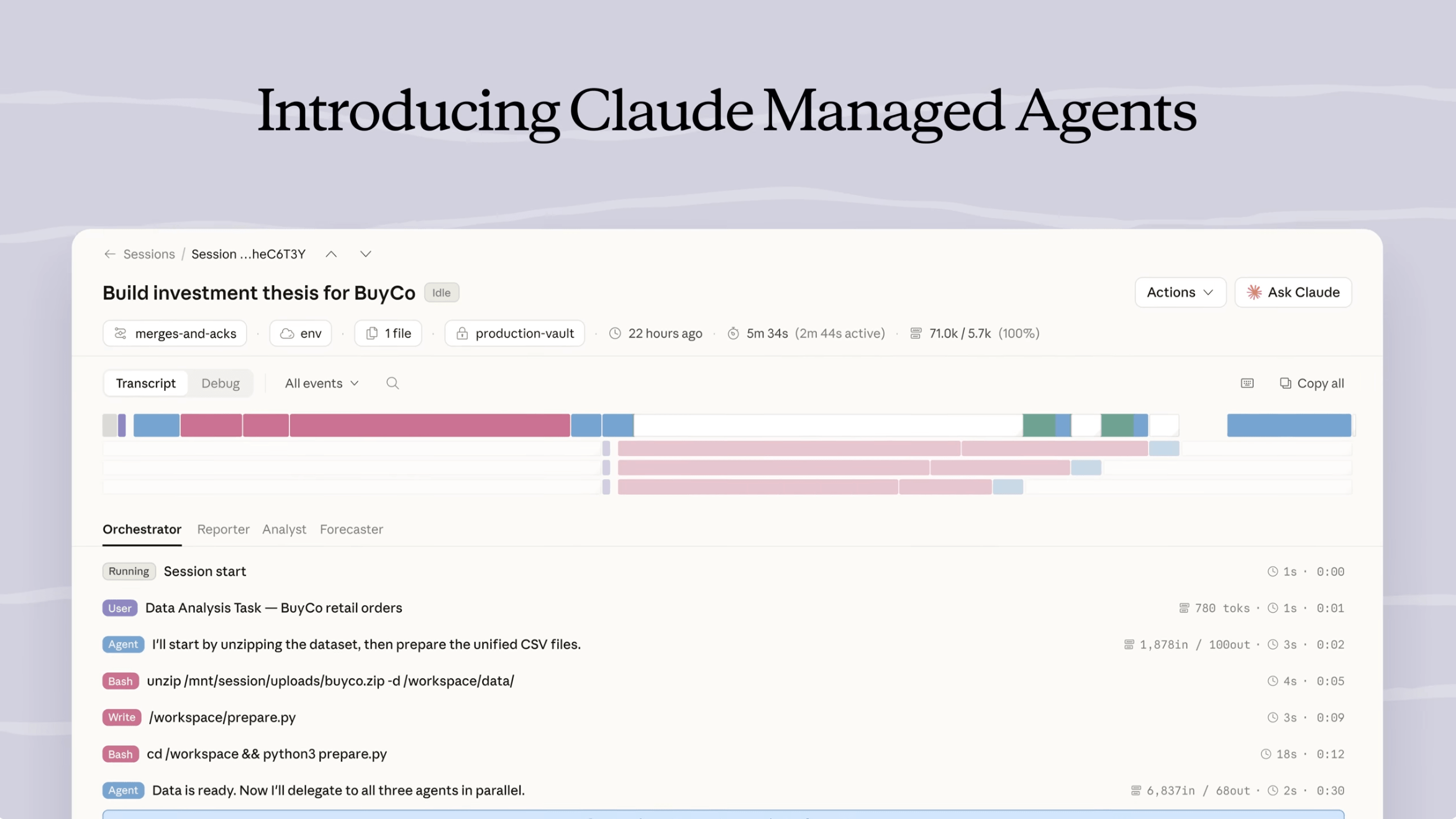Click first blue segment in top timeline
Screen dimensions: 1456x819
[157, 425]
